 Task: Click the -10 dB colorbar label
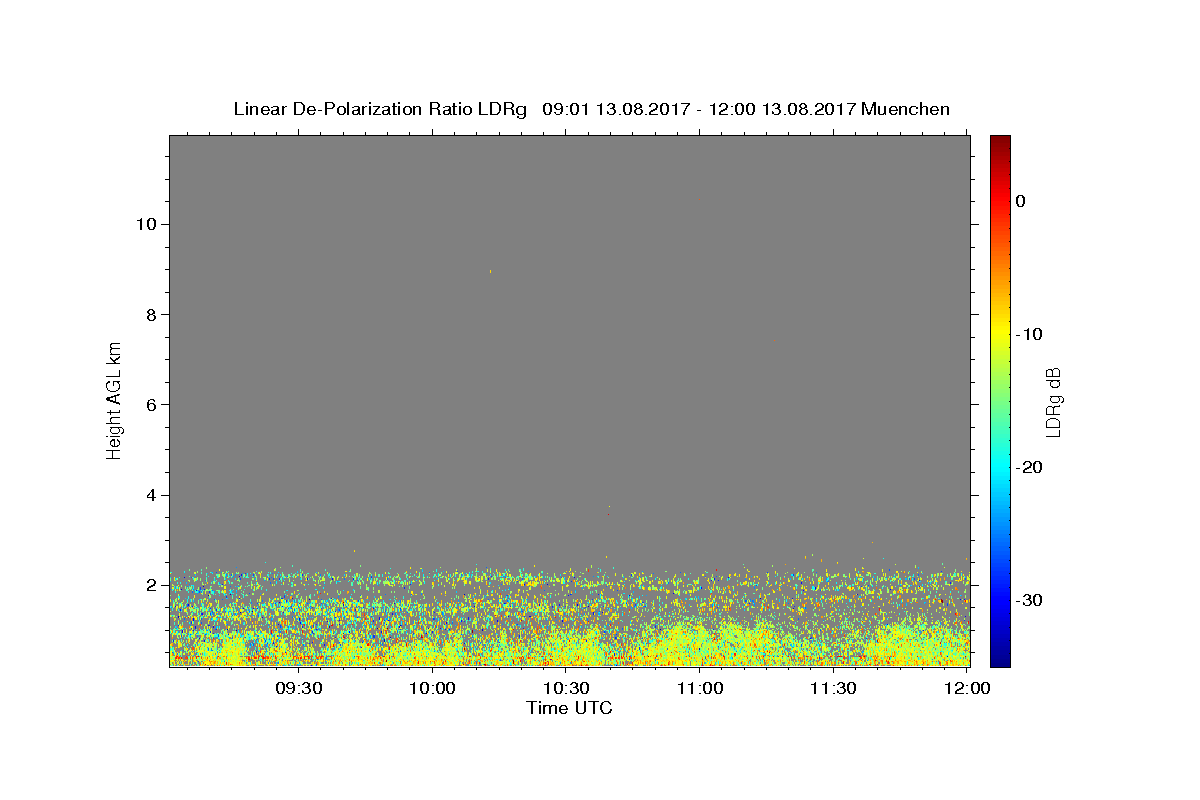pyautogui.click(x=1029, y=334)
